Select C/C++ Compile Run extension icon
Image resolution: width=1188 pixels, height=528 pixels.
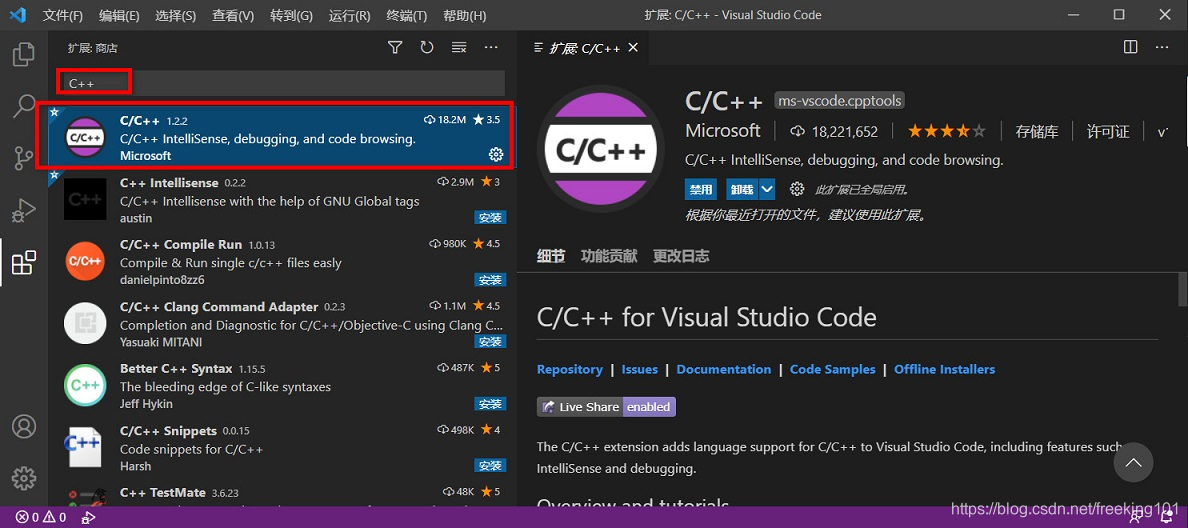click(85, 261)
